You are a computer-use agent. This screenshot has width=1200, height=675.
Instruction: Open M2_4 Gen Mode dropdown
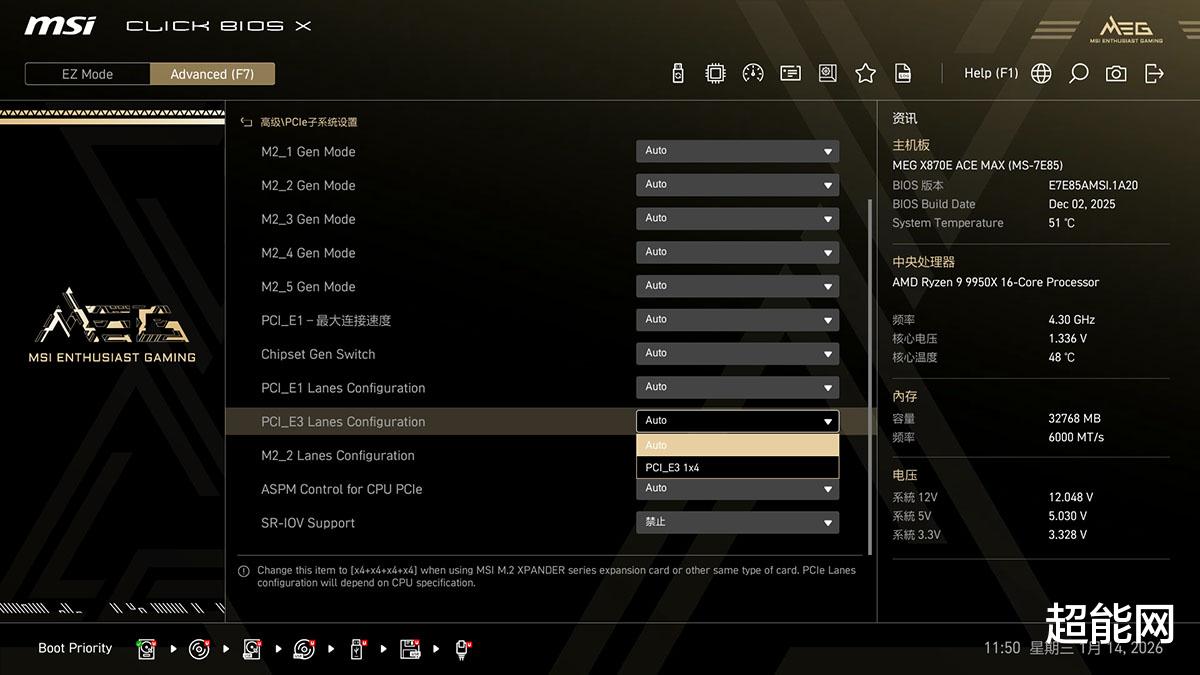[737, 252]
